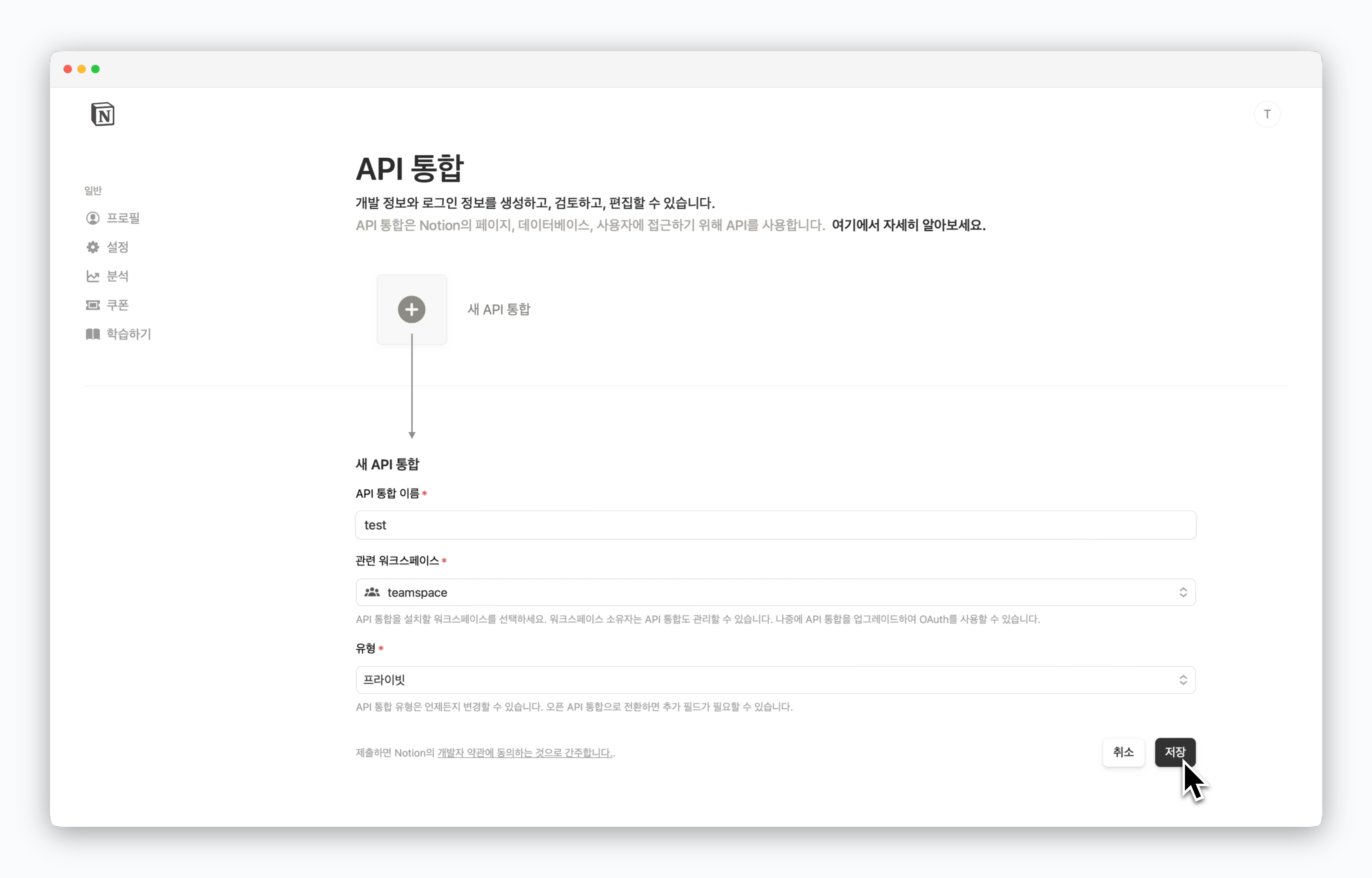Click the coupon ticket icon
This screenshot has width=1372, height=878.
click(92, 305)
